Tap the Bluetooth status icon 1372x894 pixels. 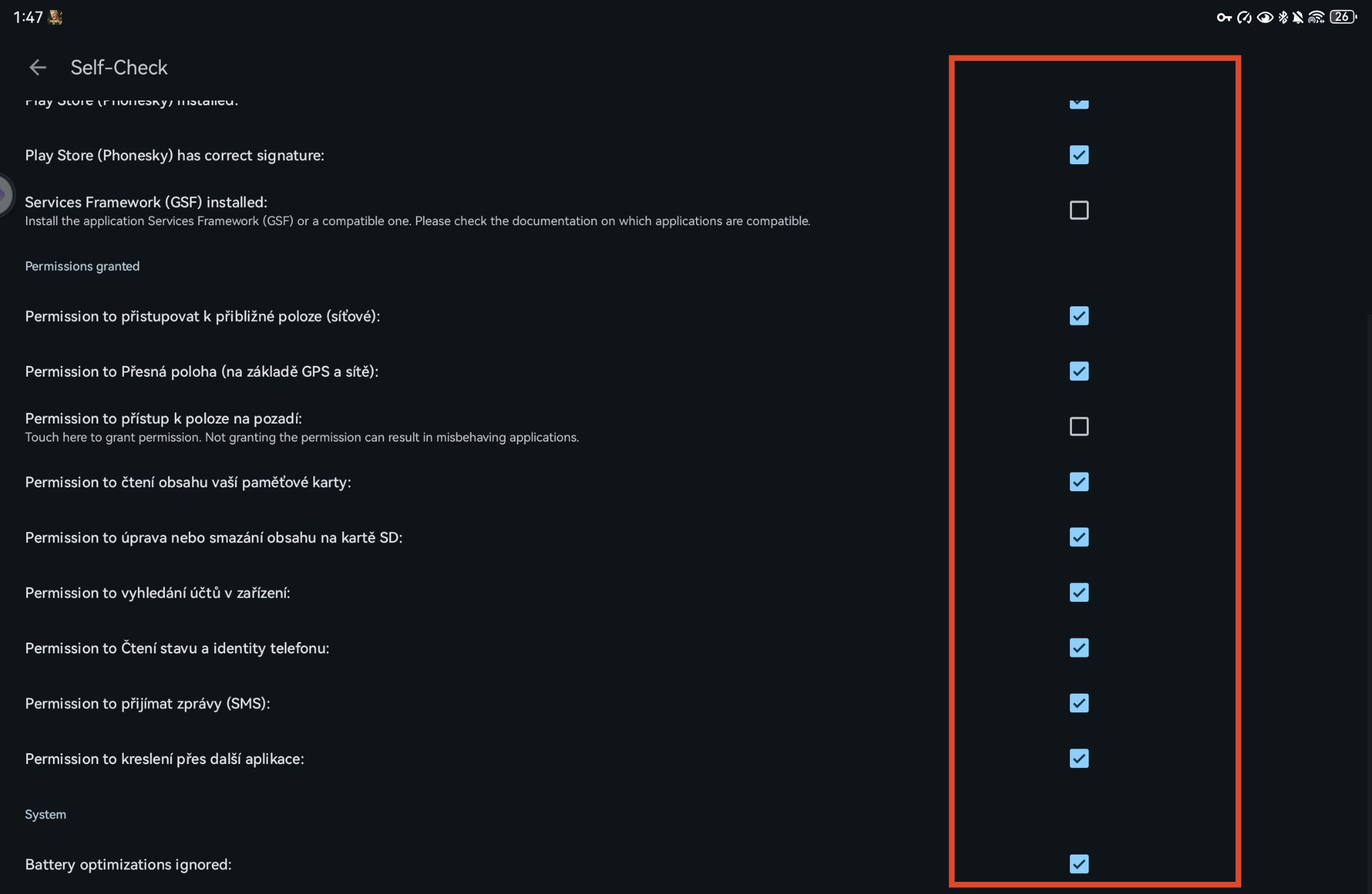[x=1283, y=17]
